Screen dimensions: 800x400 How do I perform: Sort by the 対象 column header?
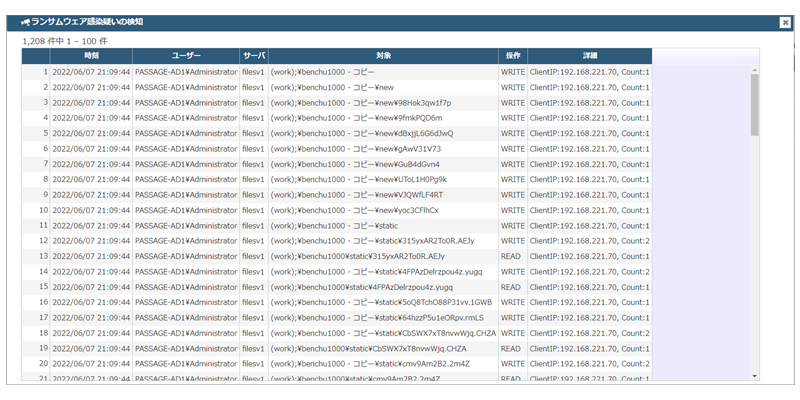384,56
